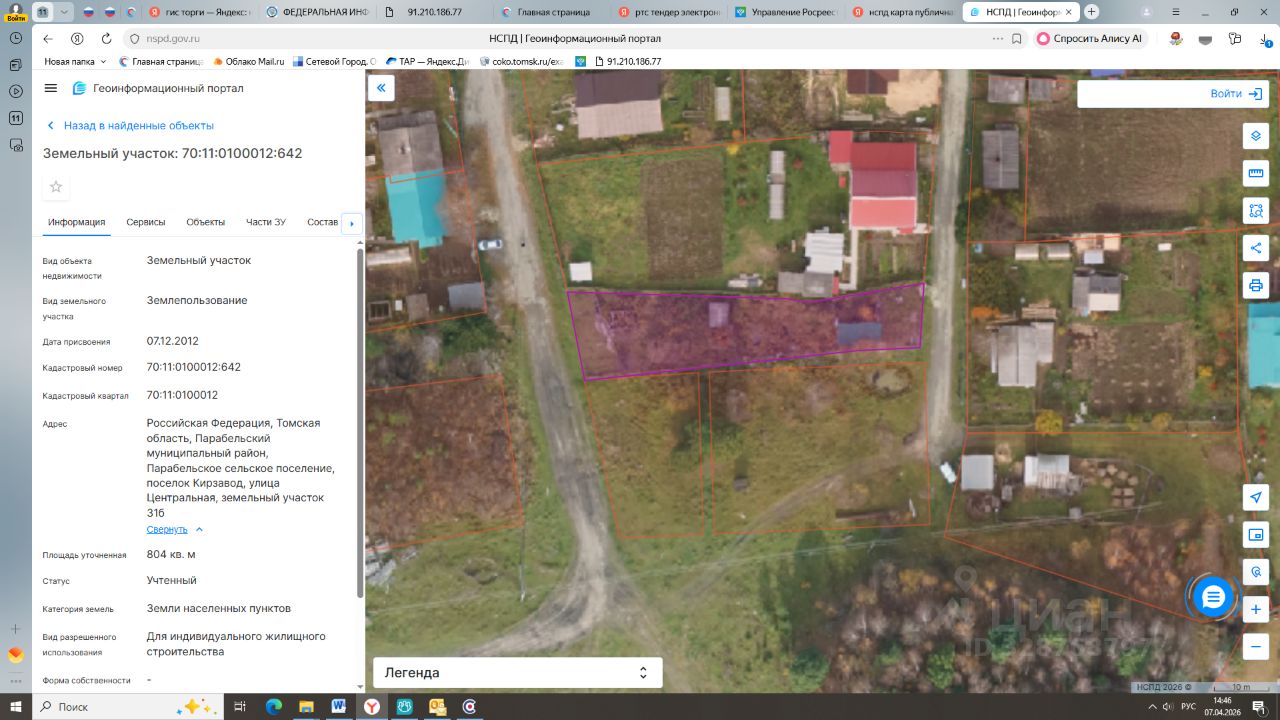This screenshot has width=1280, height=720.
Task: Open 'Облако Mail.ru' bookmark
Action: pyautogui.click(x=249, y=61)
